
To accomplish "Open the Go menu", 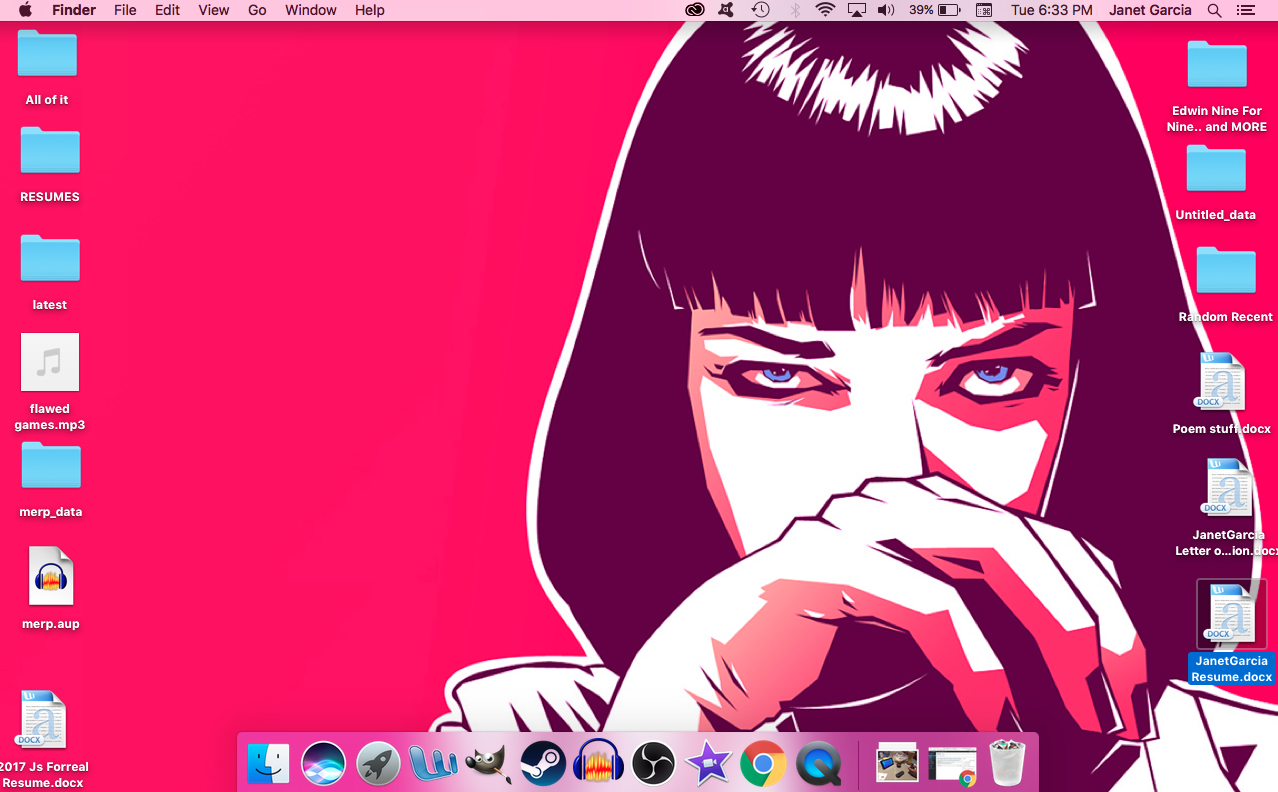I will point(257,10).
